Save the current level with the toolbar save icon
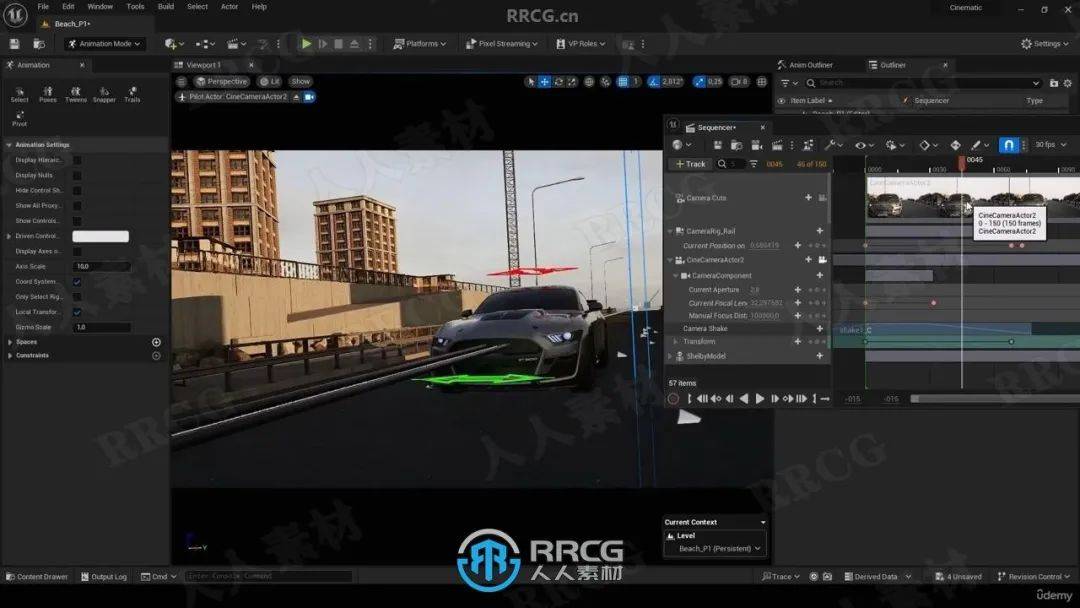 coord(14,43)
